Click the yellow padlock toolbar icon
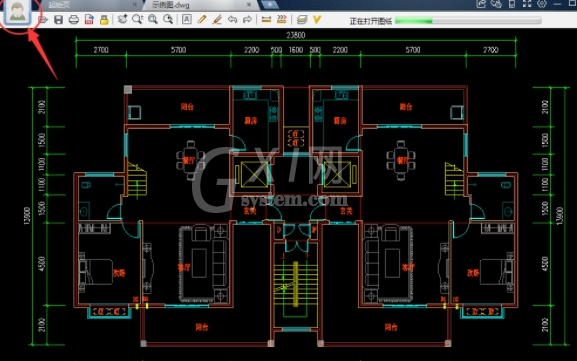 click(x=104, y=20)
